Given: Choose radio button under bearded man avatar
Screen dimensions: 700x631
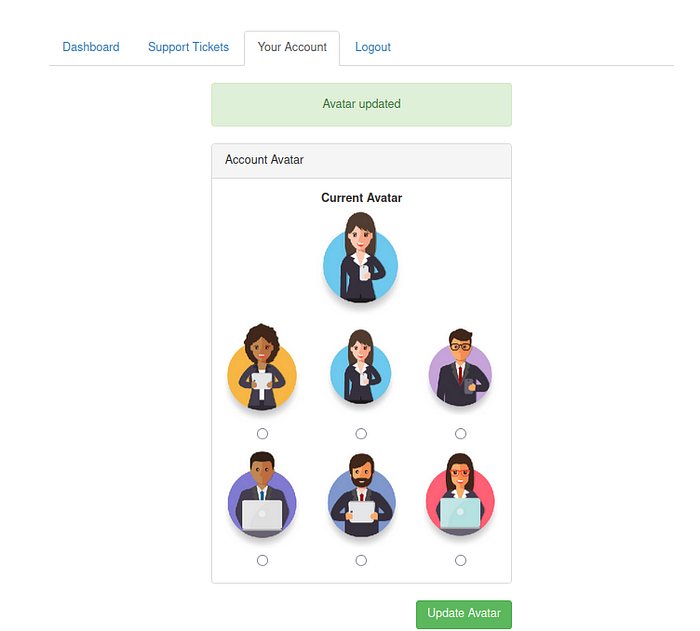Looking at the screenshot, I should pos(361,560).
